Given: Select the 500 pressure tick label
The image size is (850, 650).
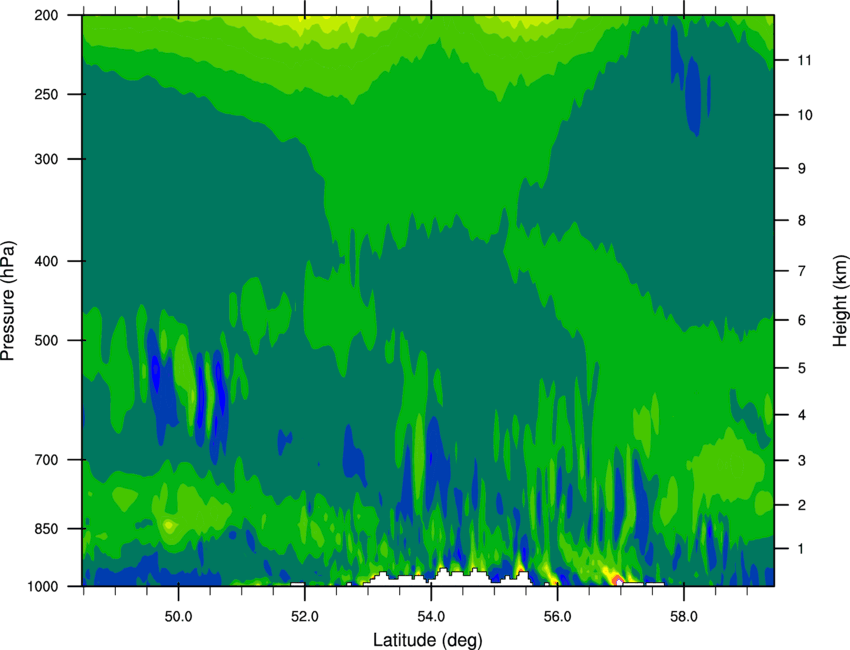Looking at the screenshot, I should (46, 340).
